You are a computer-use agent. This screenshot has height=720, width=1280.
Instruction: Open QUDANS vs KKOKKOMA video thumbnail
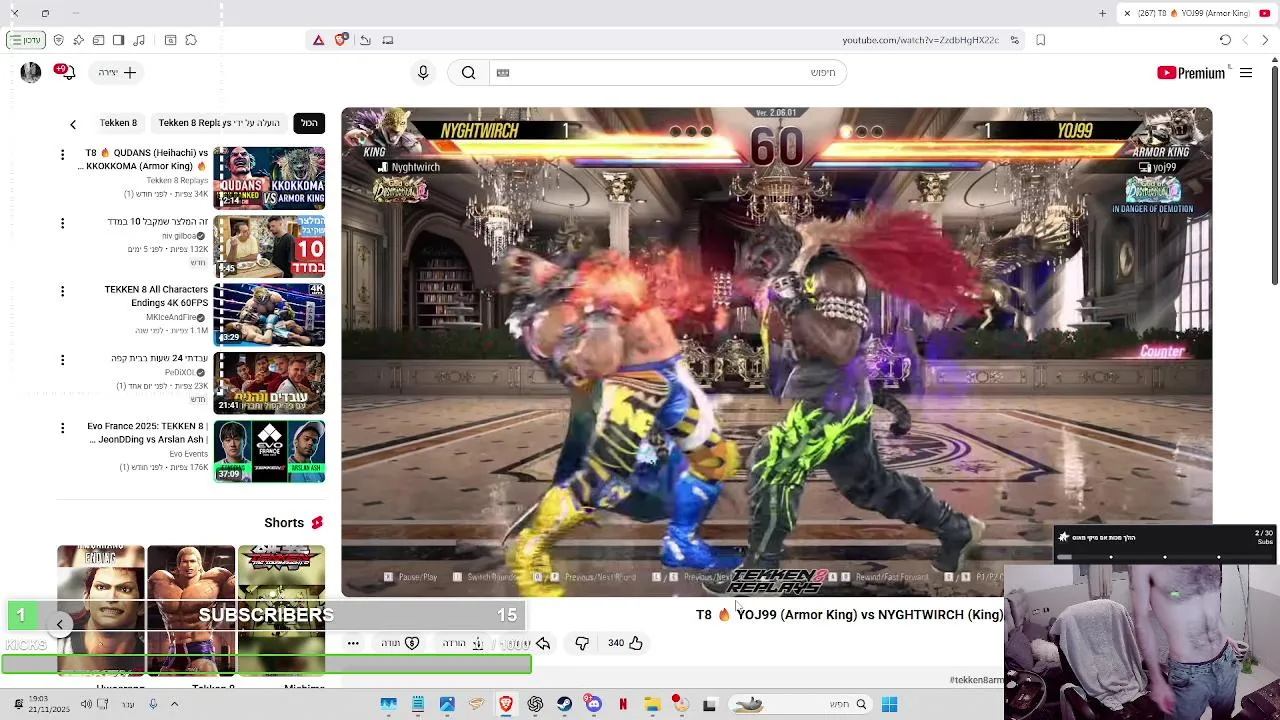tap(269, 177)
